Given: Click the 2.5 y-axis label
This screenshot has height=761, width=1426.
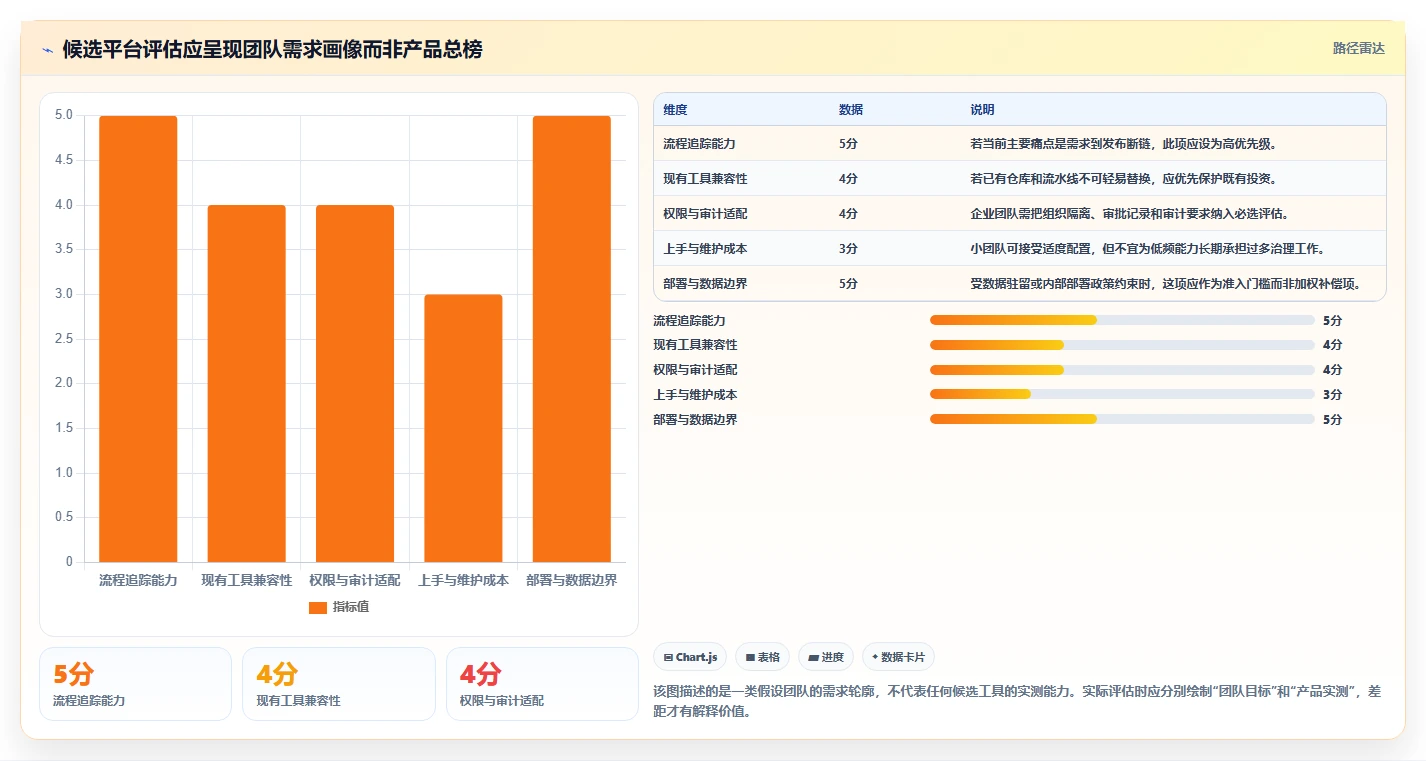Looking at the screenshot, I should 64,339.
